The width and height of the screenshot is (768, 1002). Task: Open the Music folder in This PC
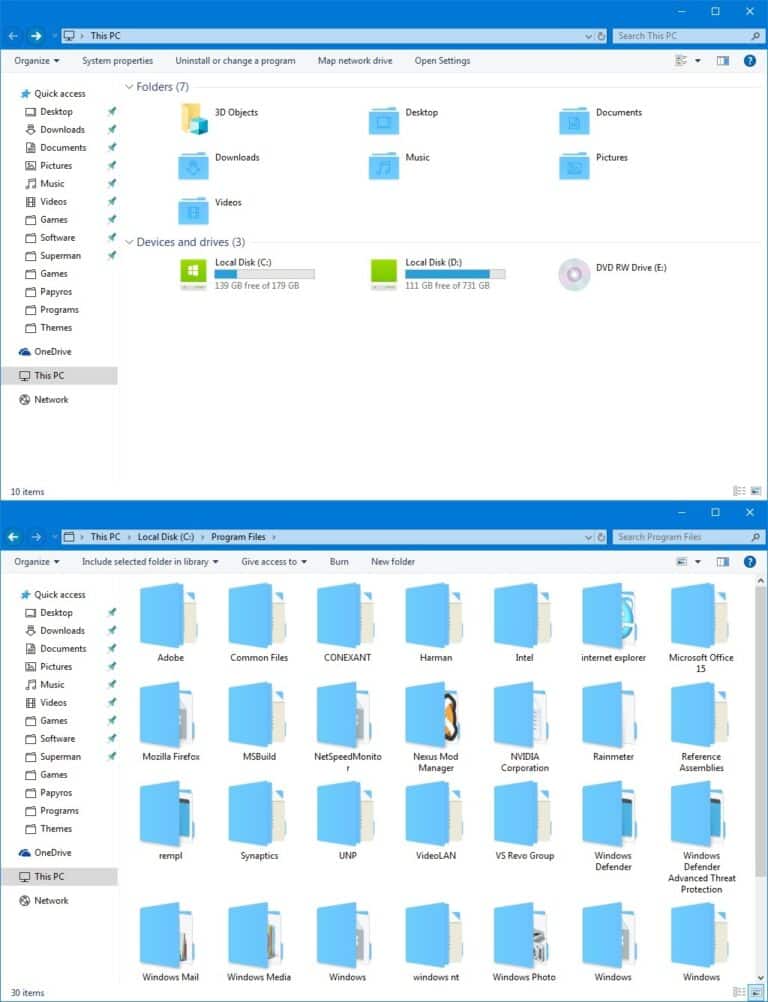tap(384, 164)
